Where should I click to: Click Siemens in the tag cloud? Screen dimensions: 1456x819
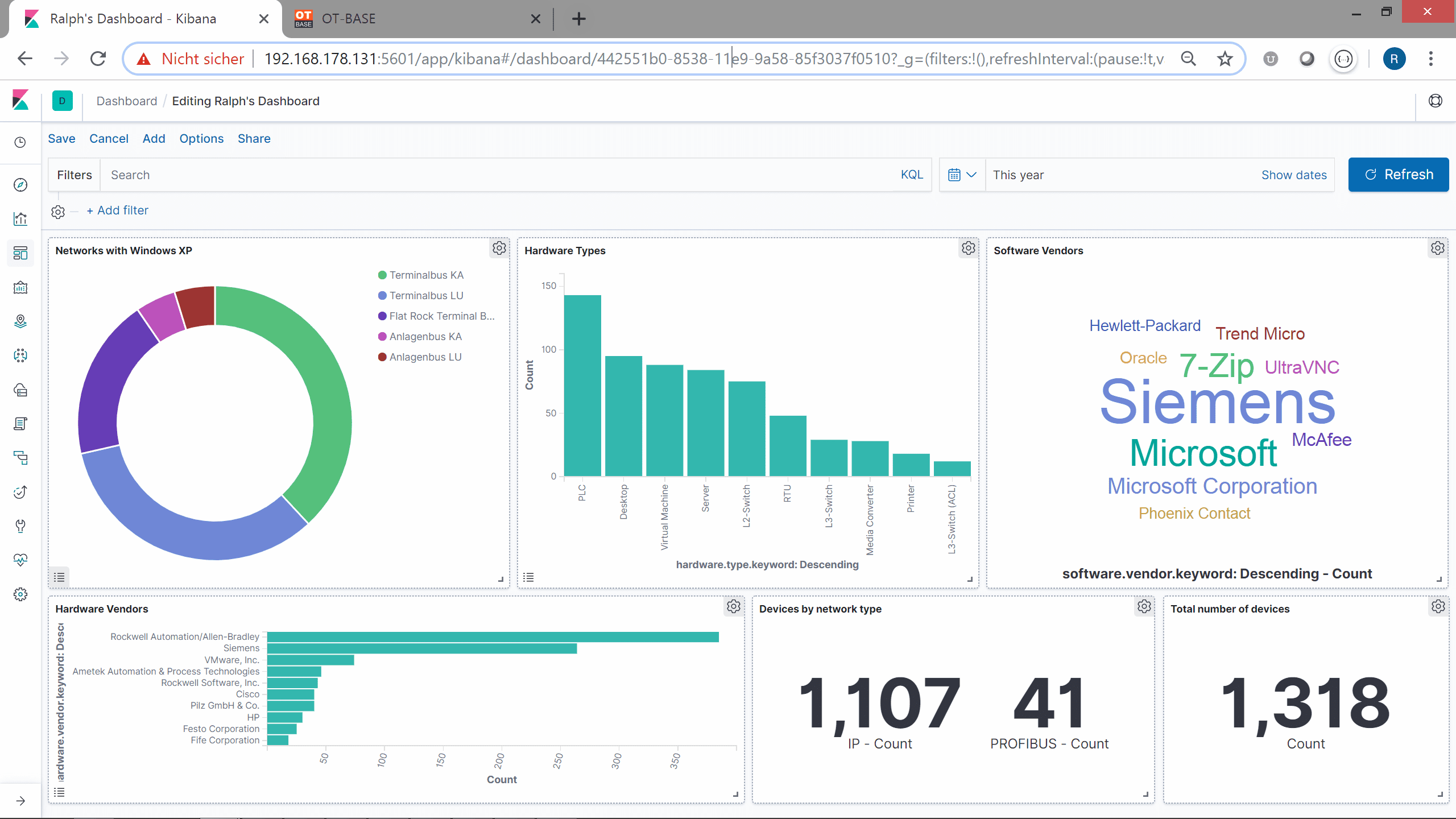[x=1218, y=402]
